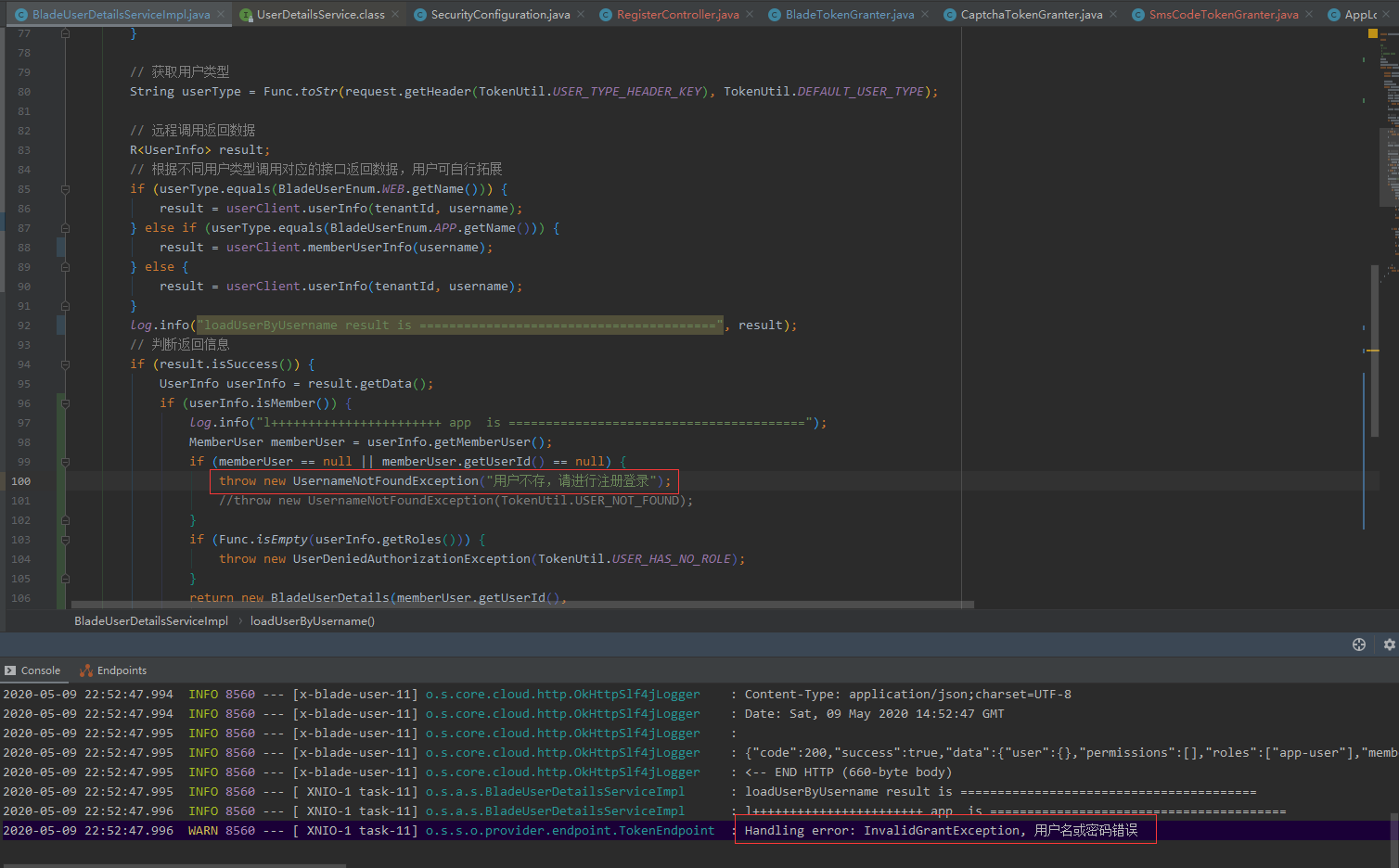This screenshot has width=1399, height=868.
Task: Collapse the else-if block at line 87
Action: 65,228
